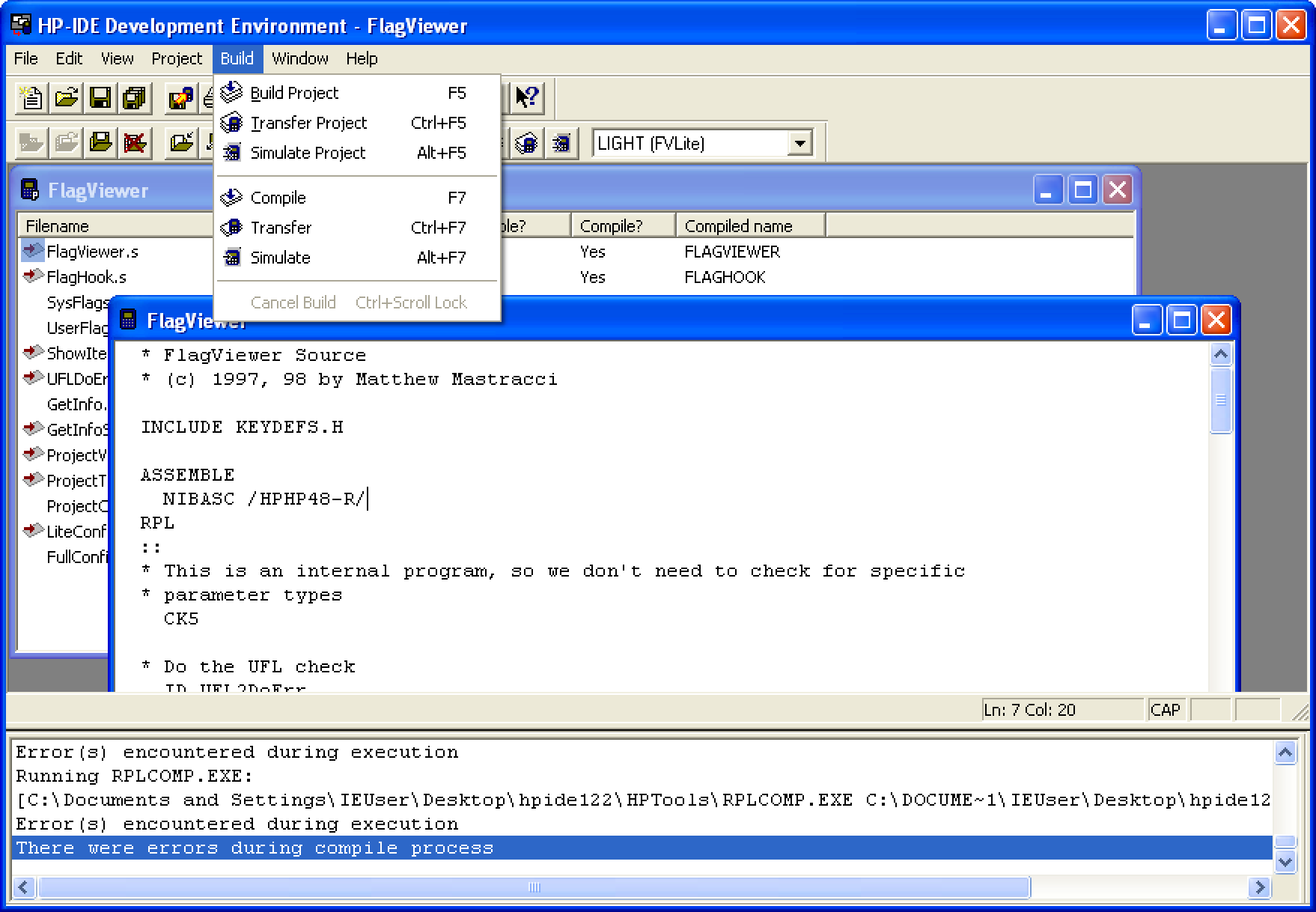Open the View menu

(x=118, y=58)
